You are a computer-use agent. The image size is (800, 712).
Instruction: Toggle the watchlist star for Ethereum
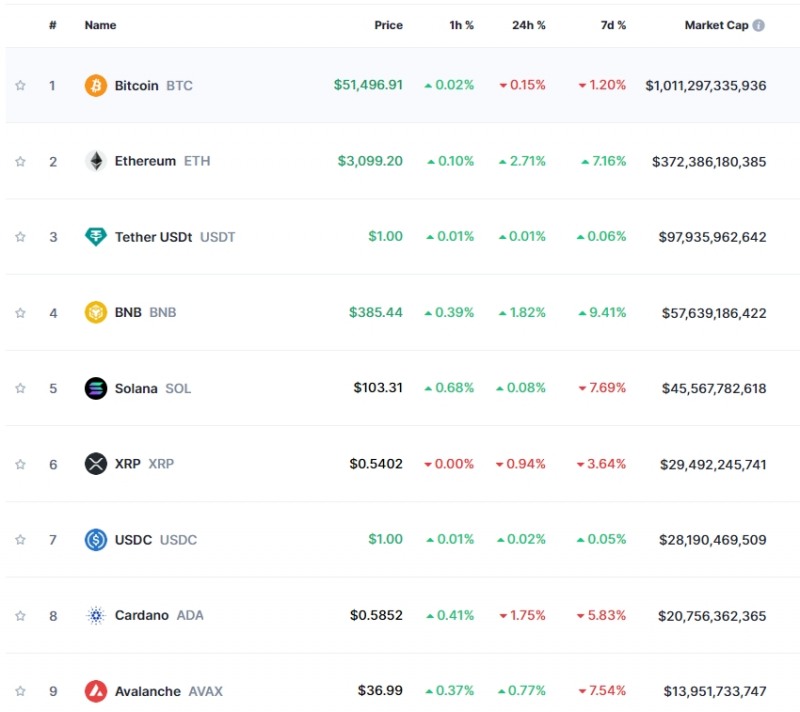[20, 161]
